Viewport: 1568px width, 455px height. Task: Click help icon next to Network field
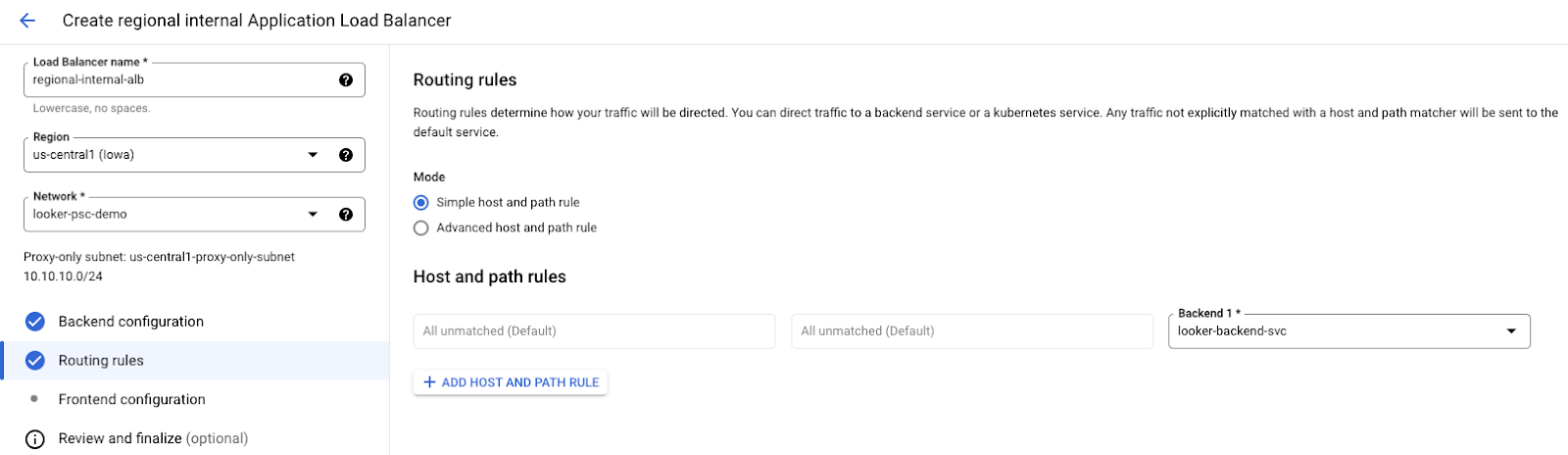pos(346,215)
